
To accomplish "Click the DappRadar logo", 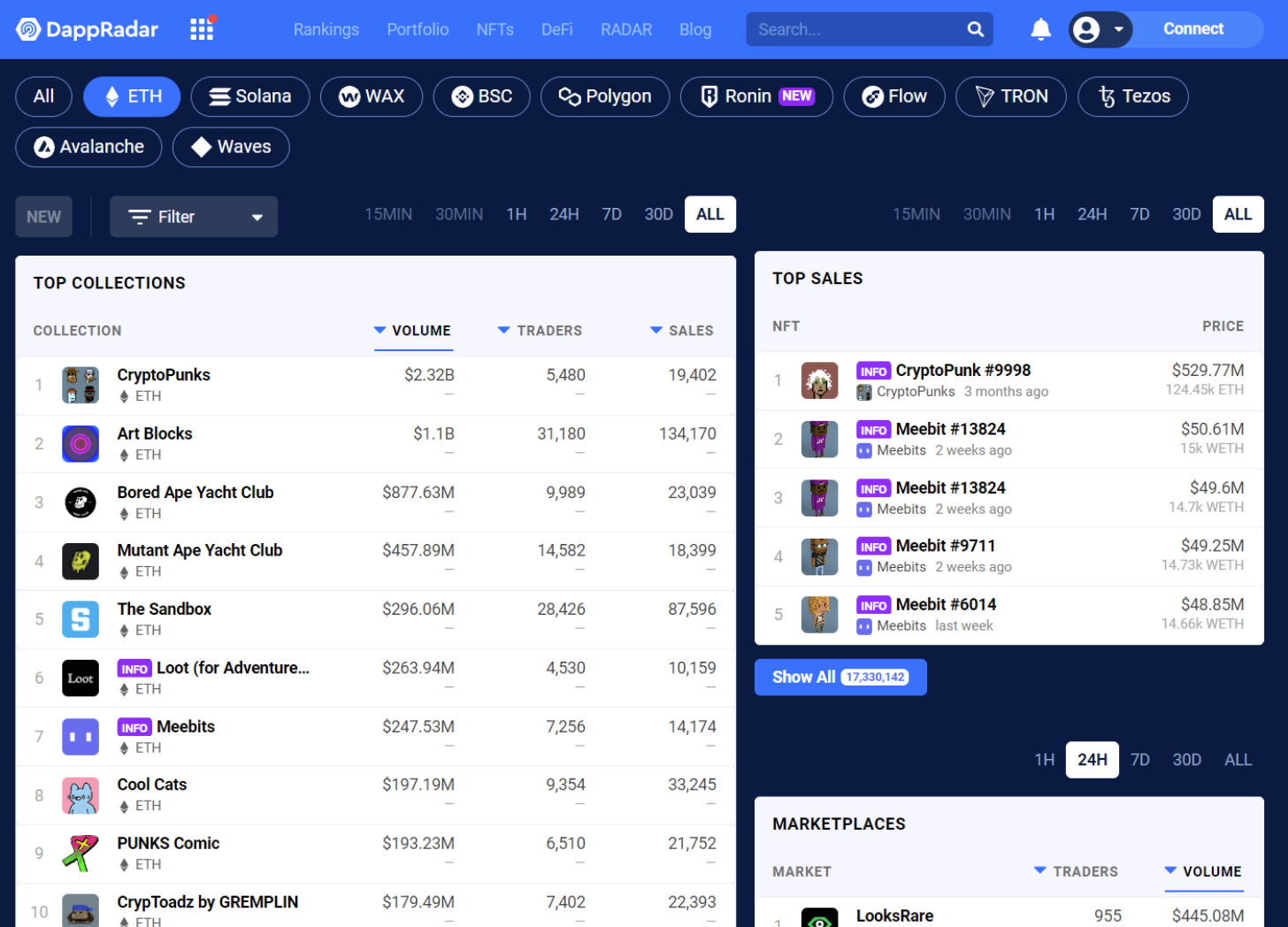I will (87, 29).
